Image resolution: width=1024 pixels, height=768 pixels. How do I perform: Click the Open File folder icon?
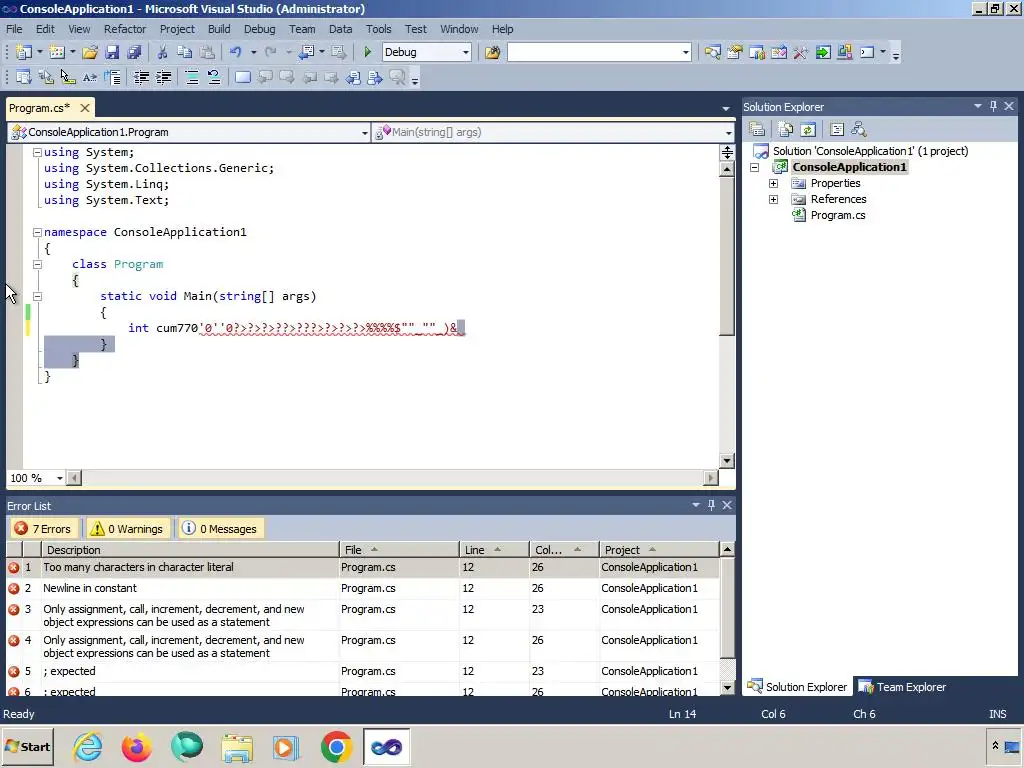click(90, 52)
